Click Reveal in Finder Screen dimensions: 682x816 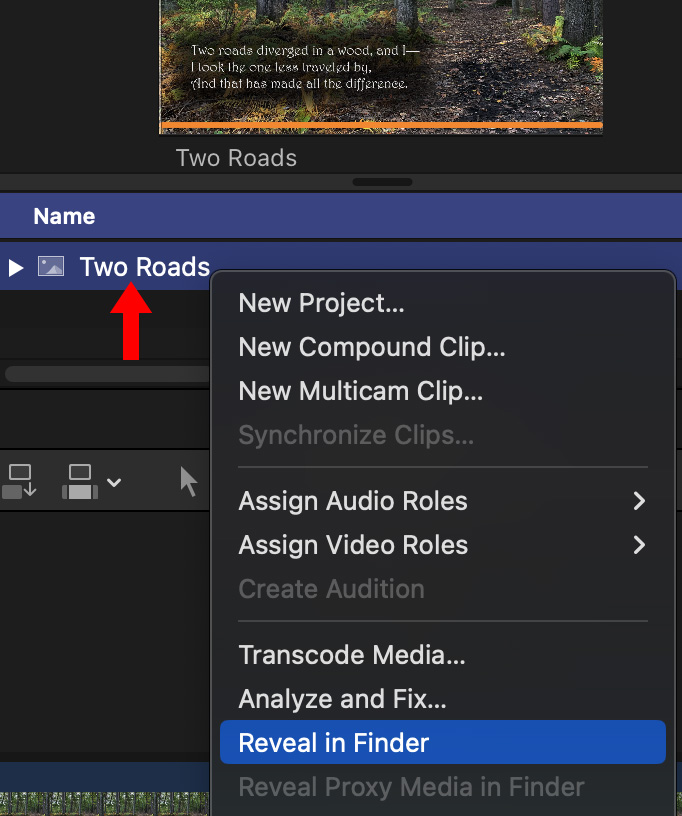(x=333, y=743)
